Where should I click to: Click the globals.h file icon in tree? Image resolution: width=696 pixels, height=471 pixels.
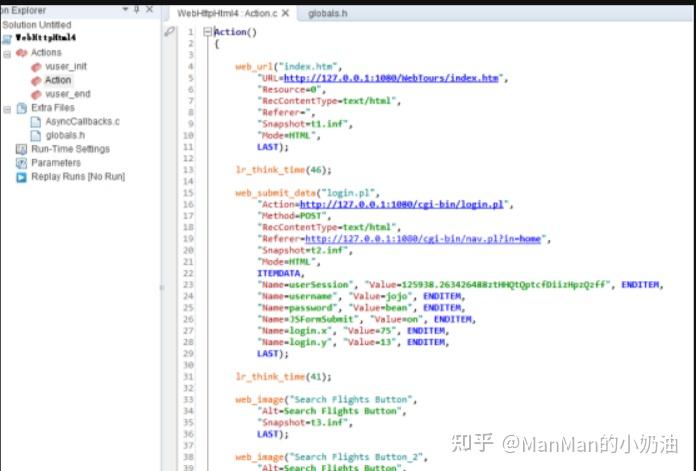(x=36, y=135)
